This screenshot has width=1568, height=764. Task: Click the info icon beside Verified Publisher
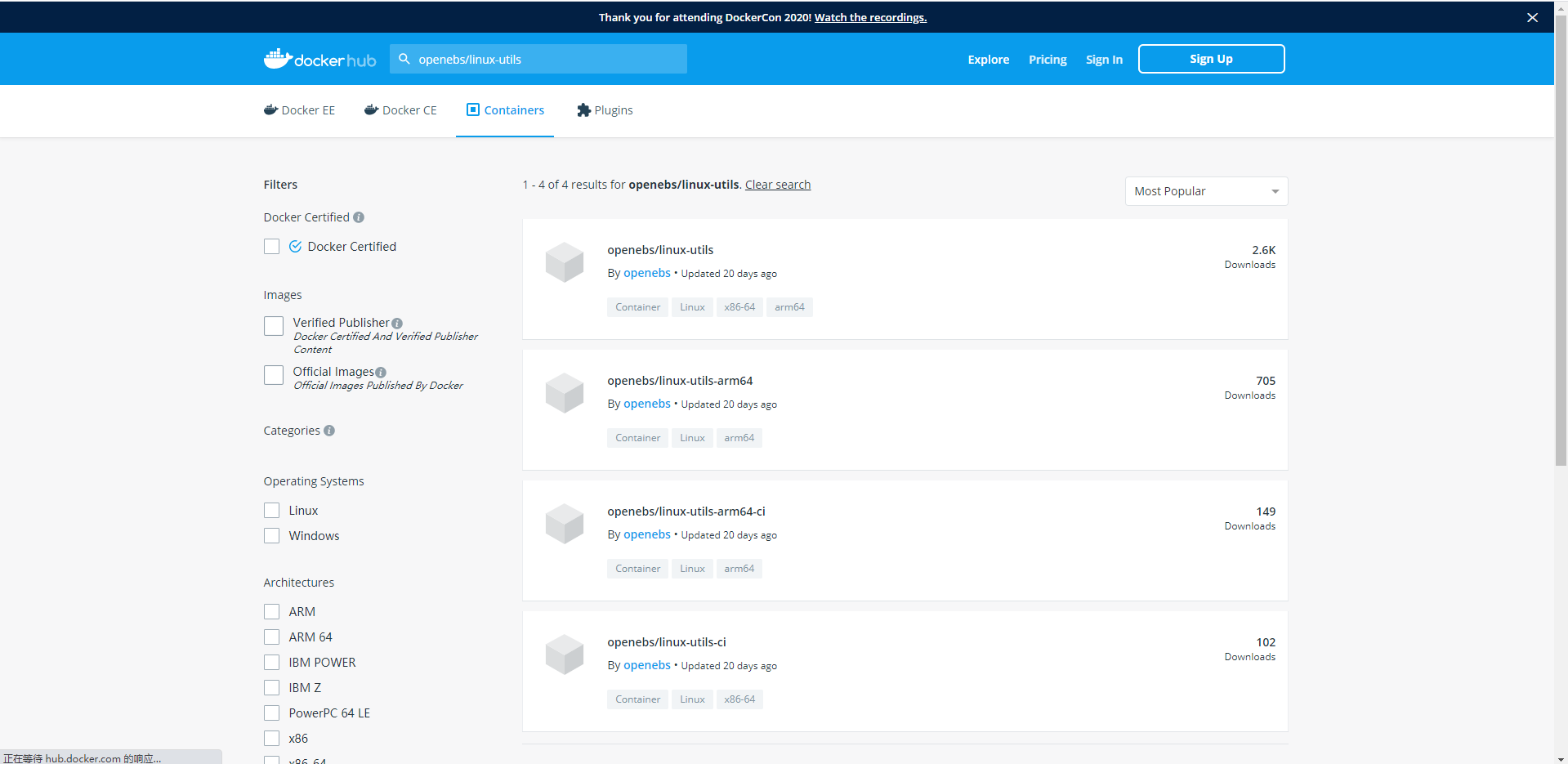397,324
